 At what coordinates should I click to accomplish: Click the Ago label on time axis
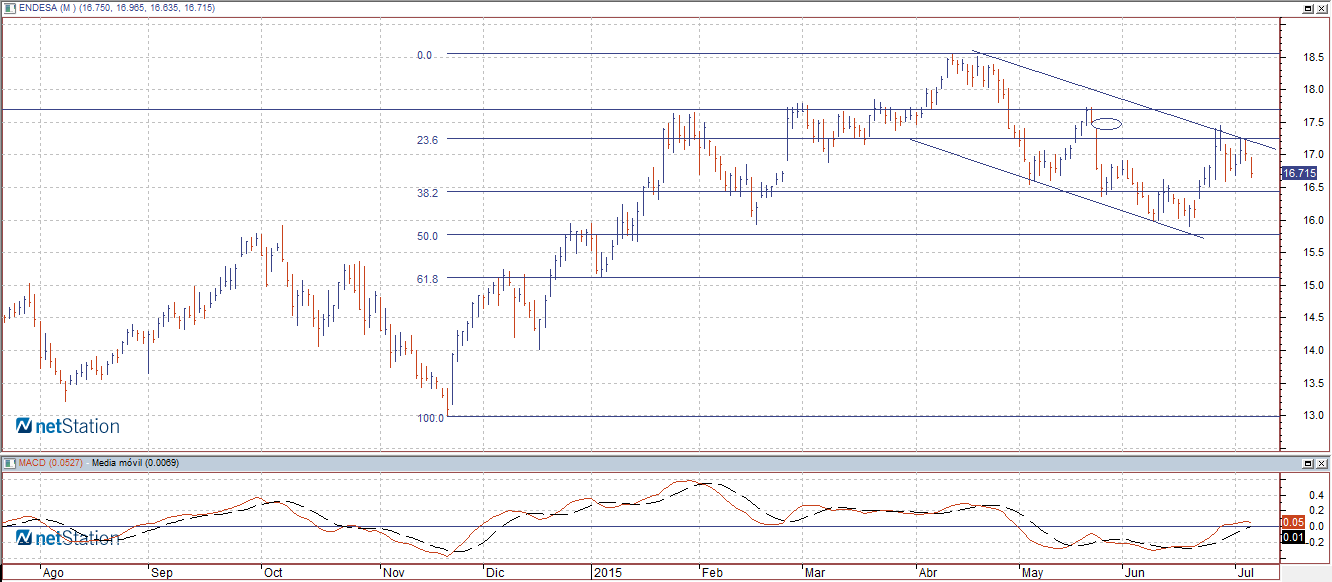tap(53, 574)
